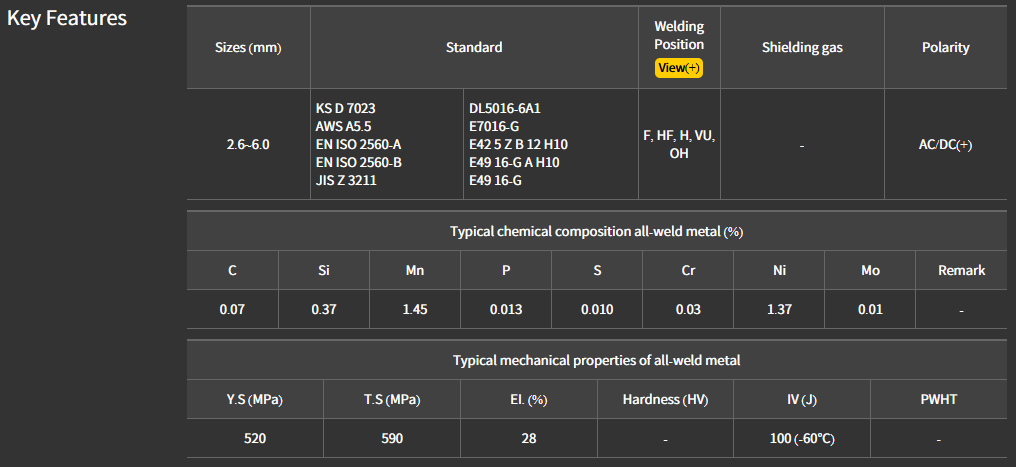Click the Ni value 1.37
Screen dimensions: 1016x467
779,309
